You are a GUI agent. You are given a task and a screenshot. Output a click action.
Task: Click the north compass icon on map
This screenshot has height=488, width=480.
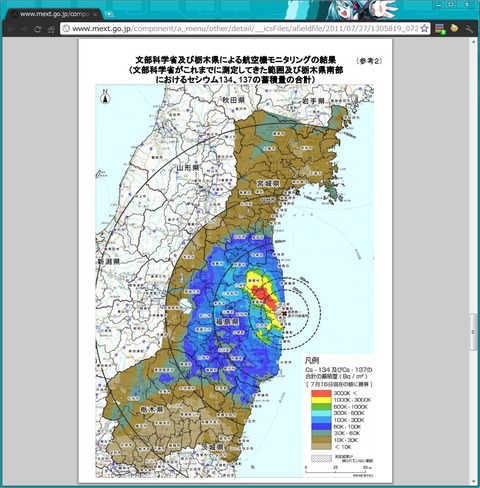click(106, 96)
